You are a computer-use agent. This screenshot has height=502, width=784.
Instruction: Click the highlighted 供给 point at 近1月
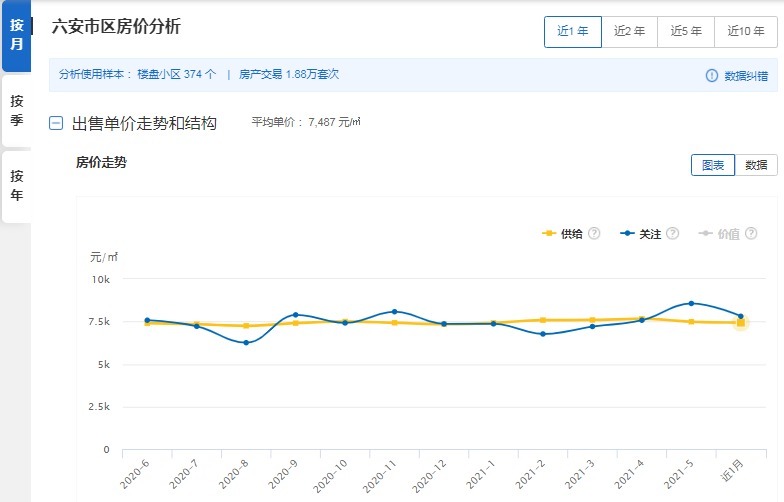[741, 323]
